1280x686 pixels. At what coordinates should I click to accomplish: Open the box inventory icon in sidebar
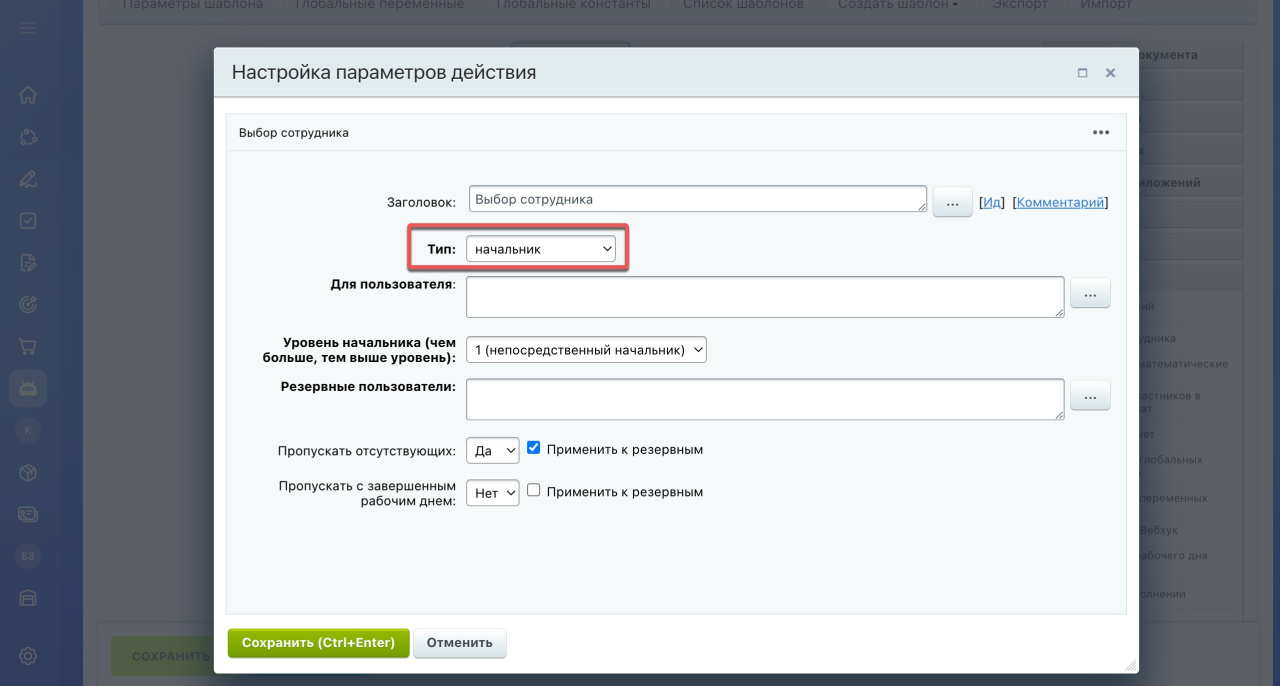click(x=28, y=472)
